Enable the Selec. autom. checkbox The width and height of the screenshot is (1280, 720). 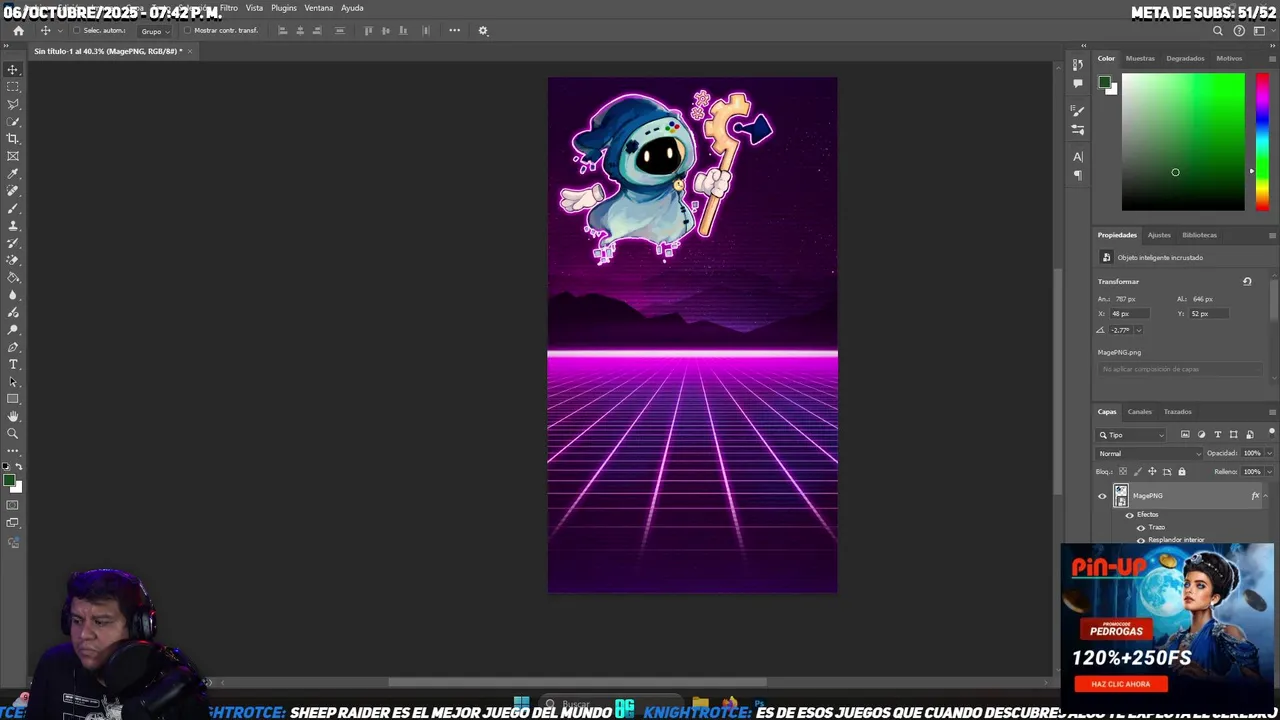click(x=76, y=31)
